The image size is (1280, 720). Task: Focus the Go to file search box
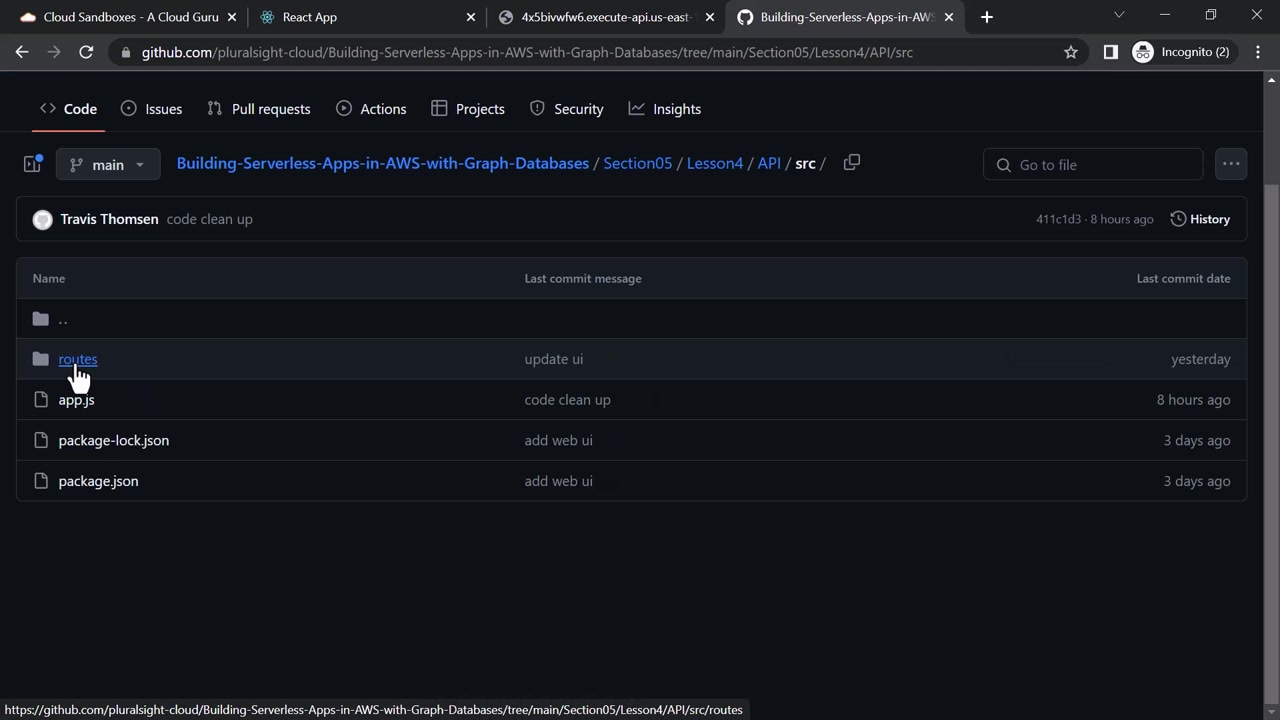[x=1093, y=165]
